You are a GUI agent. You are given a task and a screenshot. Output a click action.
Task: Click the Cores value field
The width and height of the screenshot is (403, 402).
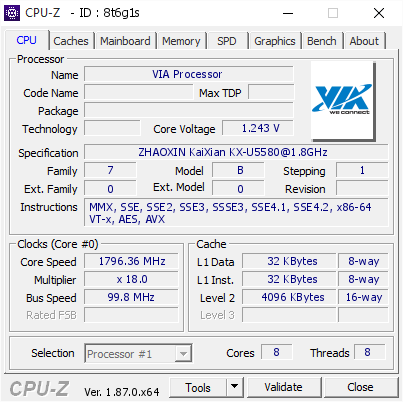(277, 352)
